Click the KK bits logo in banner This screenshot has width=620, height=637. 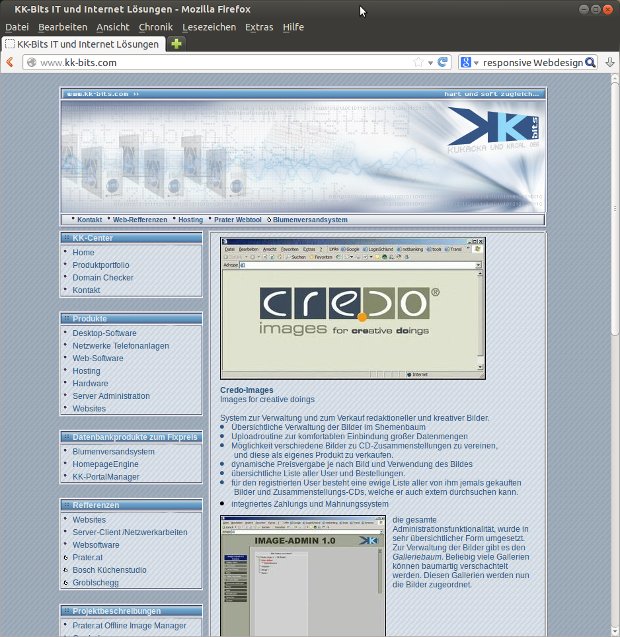click(493, 128)
